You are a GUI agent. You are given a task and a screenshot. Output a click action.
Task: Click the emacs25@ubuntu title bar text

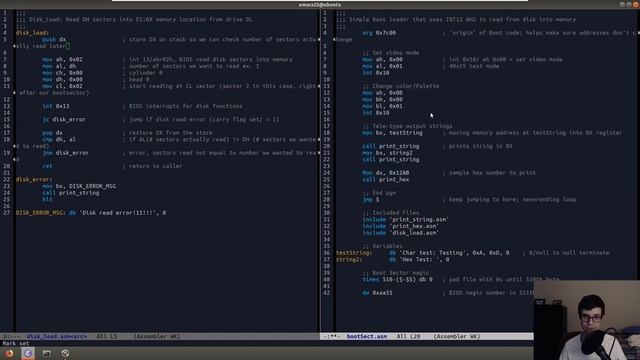[x=320, y=4]
